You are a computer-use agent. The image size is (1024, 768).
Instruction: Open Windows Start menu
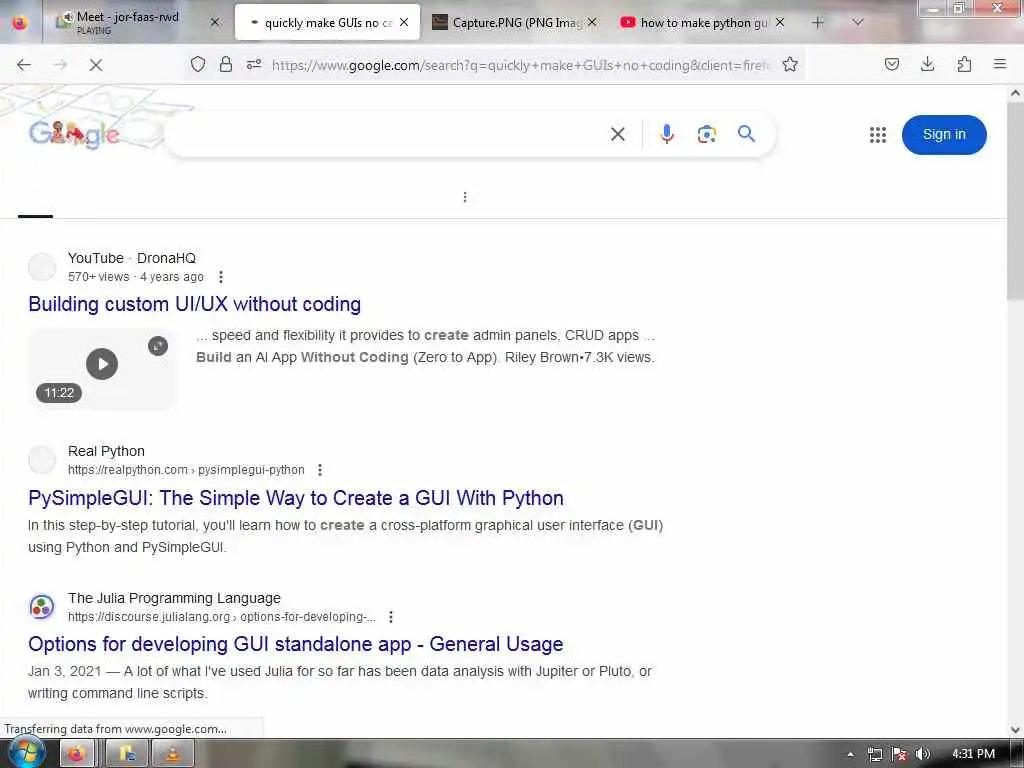pos(25,753)
